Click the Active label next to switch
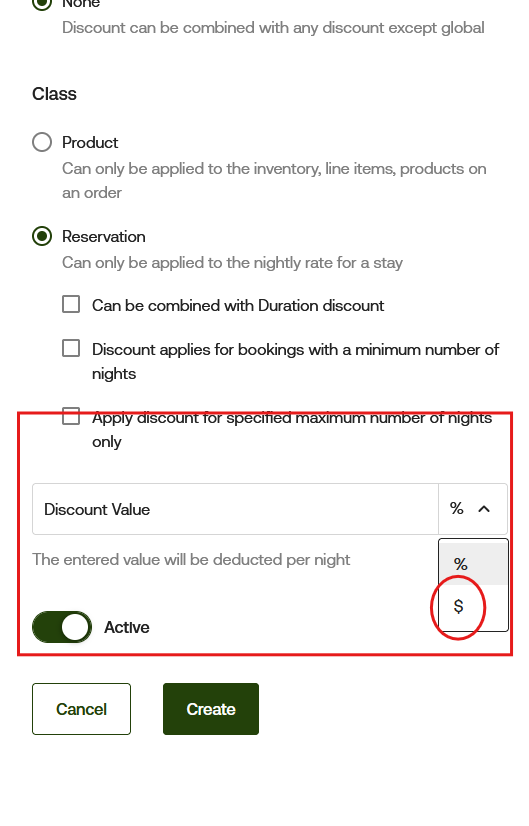 click(126, 627)
